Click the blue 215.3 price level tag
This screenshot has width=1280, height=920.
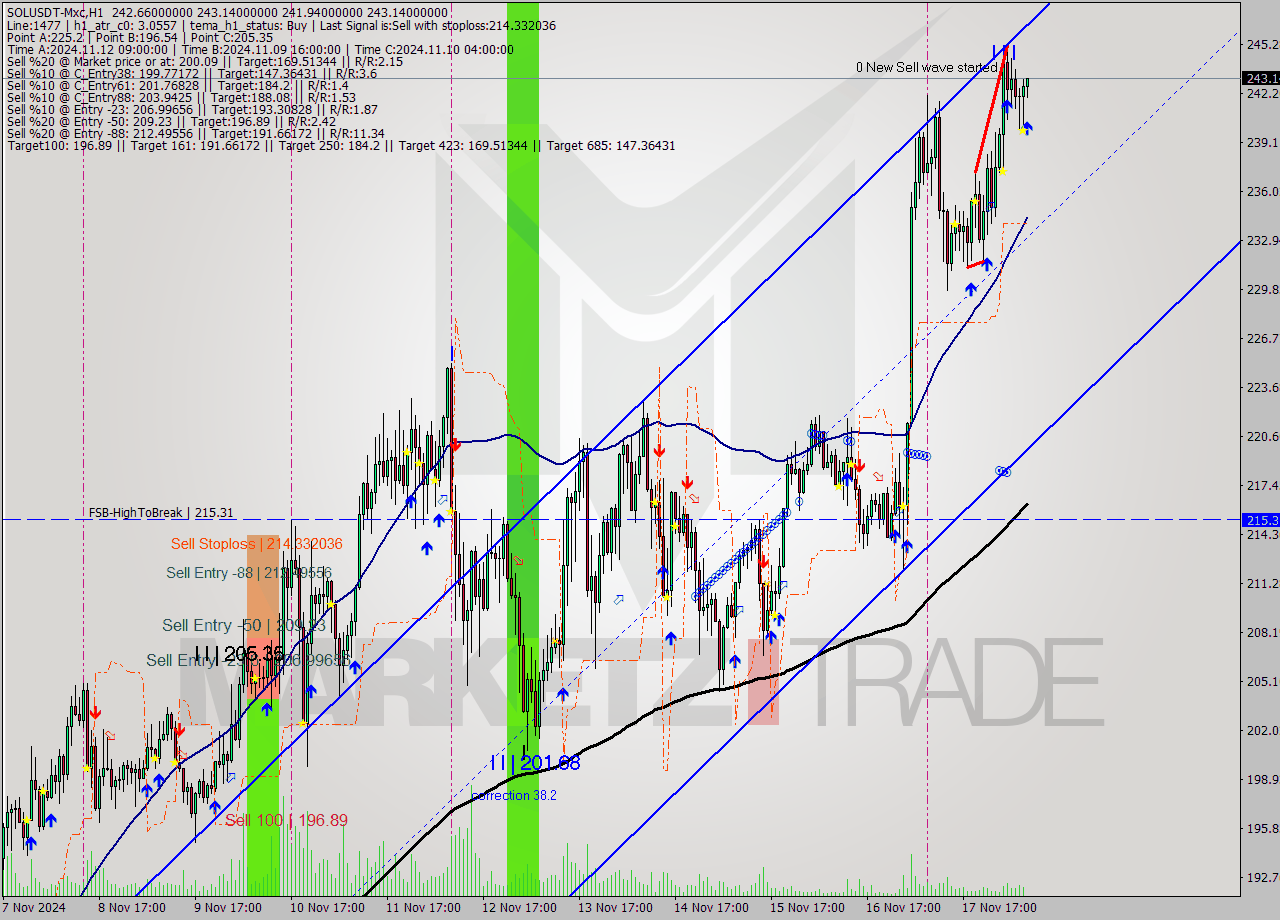pos(1260,520)
